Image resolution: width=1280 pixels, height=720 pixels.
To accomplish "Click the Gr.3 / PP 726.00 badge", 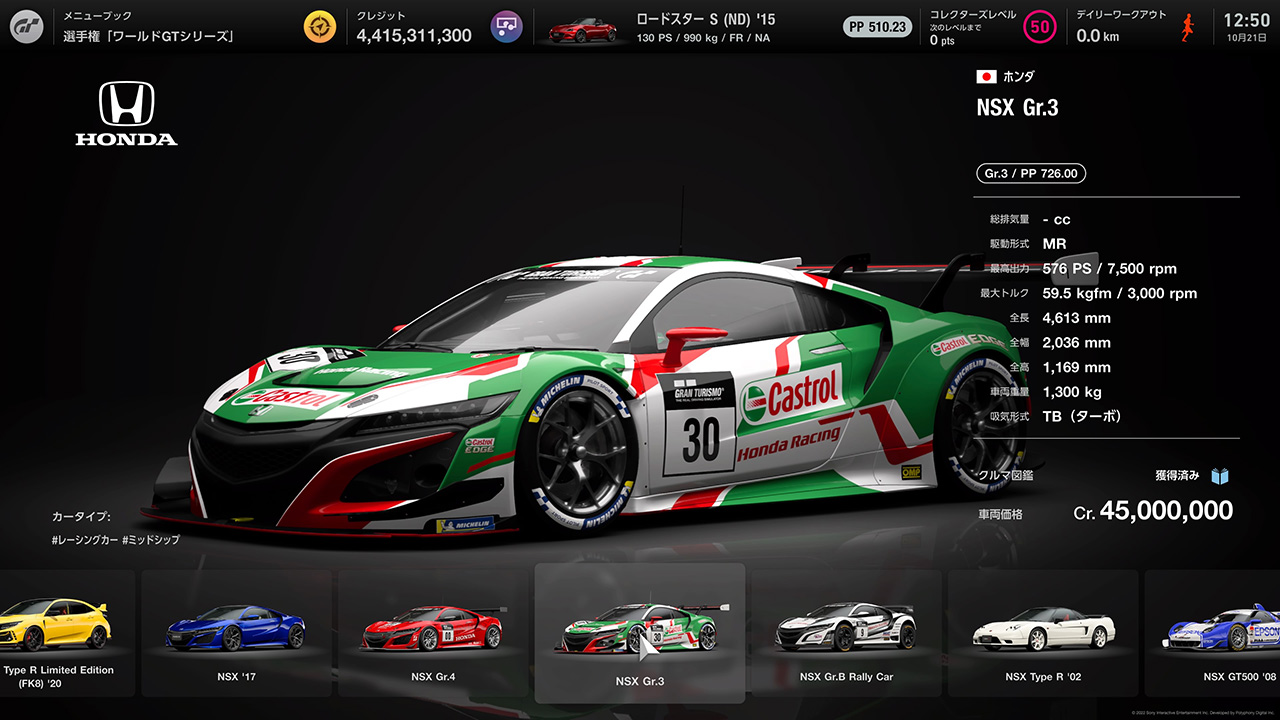I will [1031, 173].
